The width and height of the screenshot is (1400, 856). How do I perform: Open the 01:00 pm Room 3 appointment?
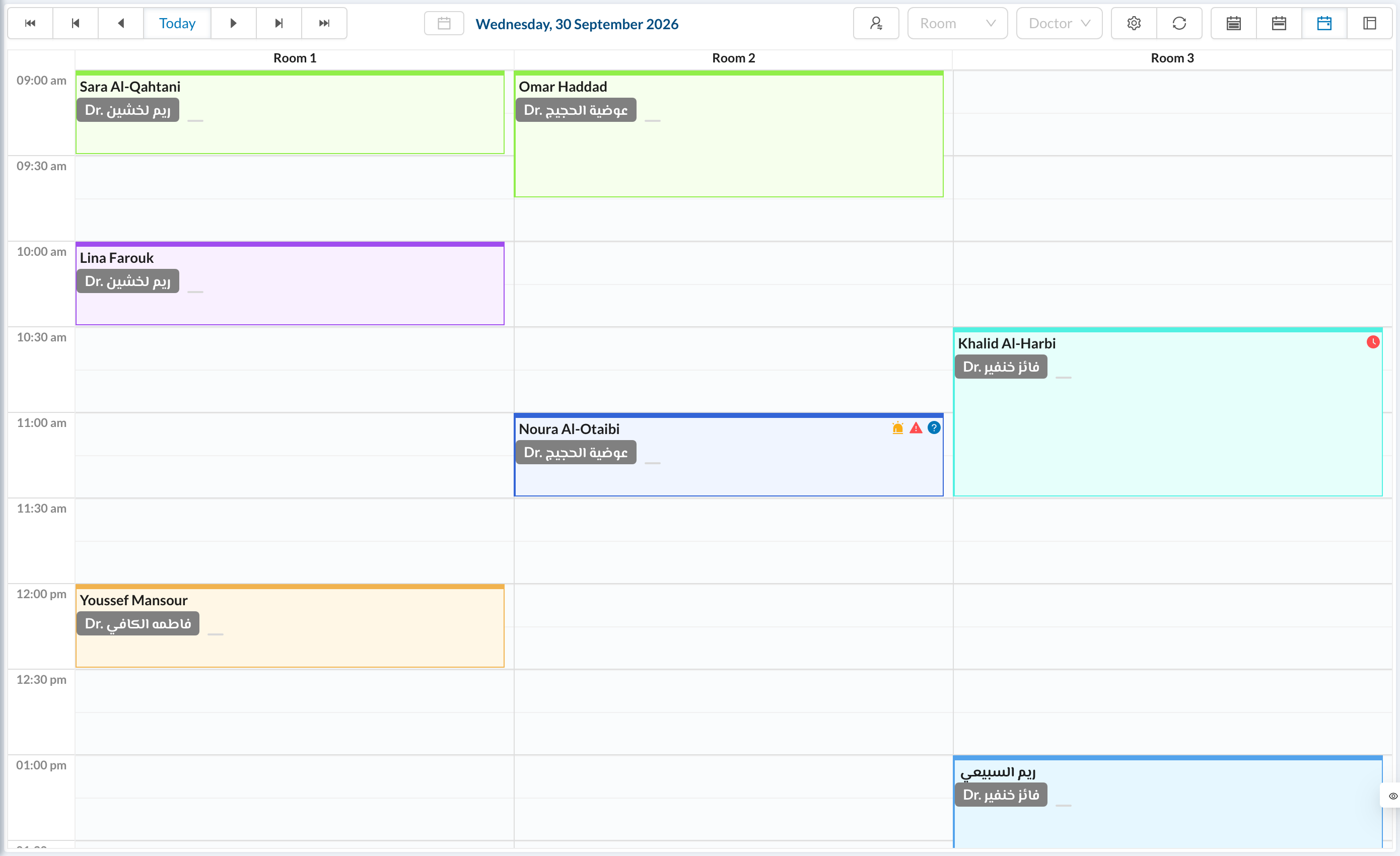[1168, 802]
